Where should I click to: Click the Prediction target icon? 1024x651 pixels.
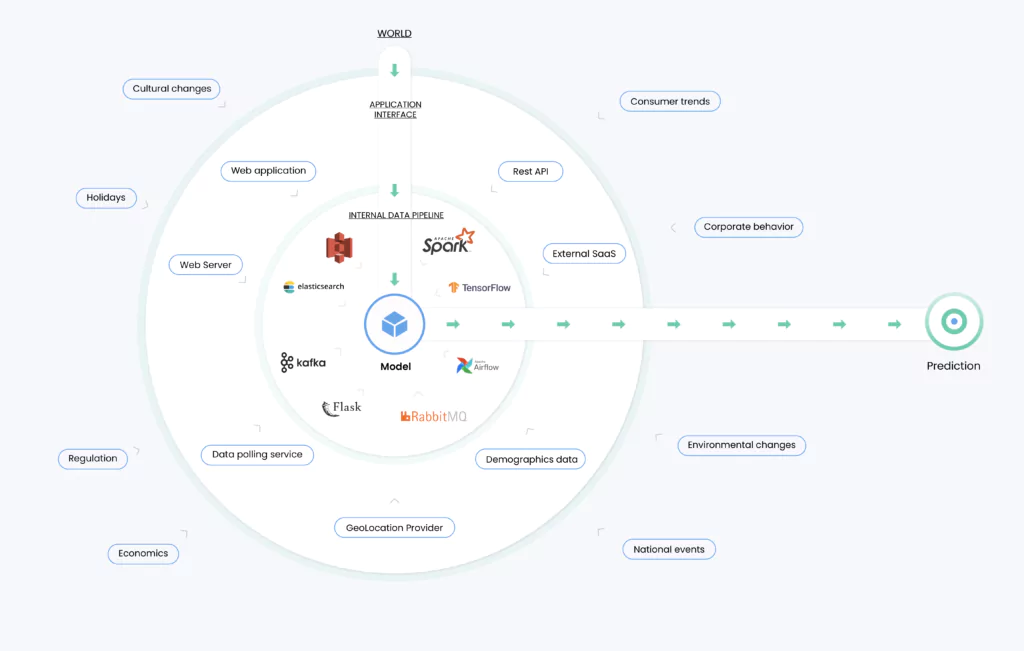click(954, 321)
